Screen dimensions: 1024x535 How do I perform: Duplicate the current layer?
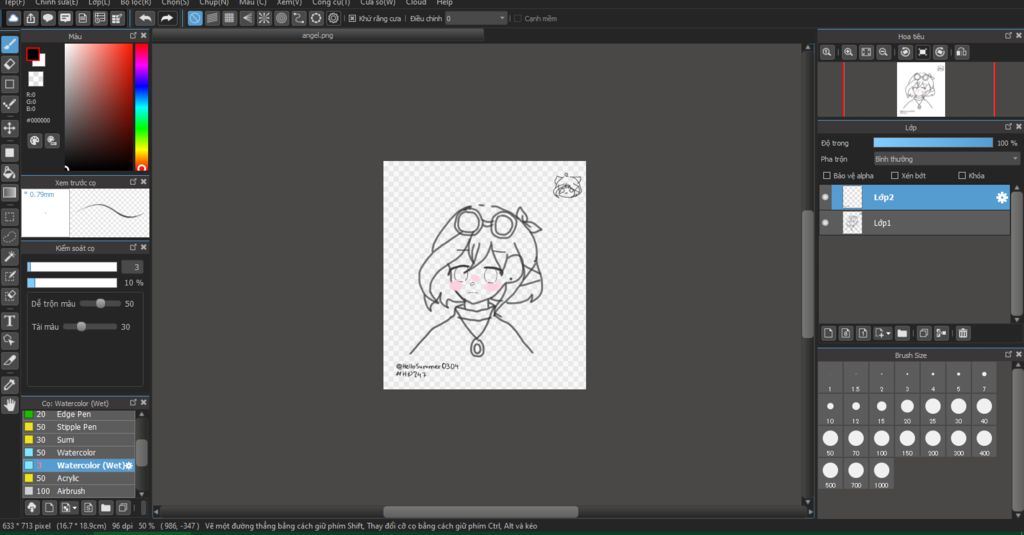click(x=923, y=333)
